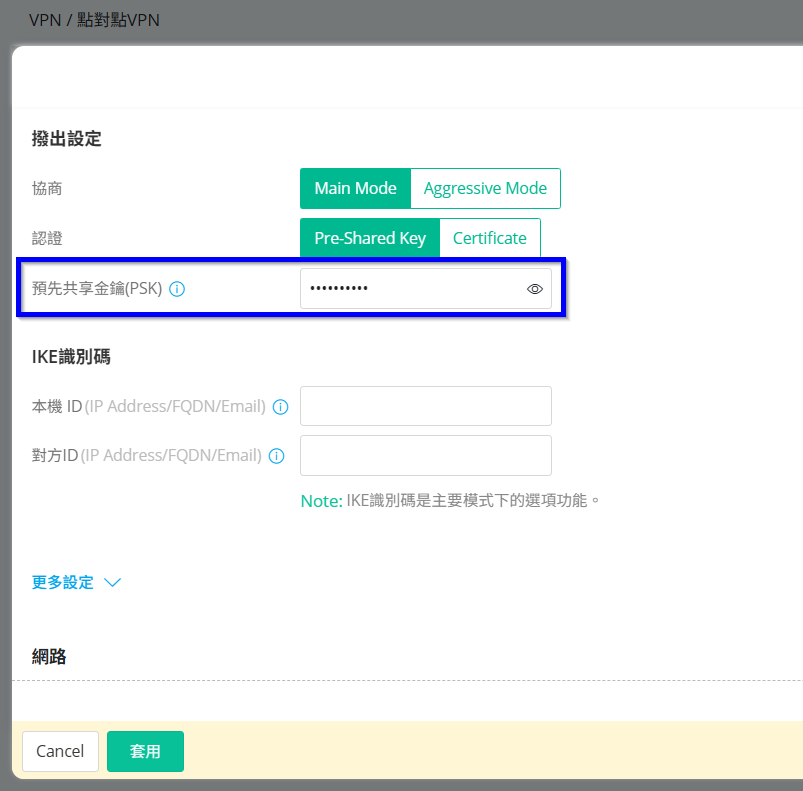This screenshot has width=803, height=791.
Task: Switch authentication to Certificate
Action: [x=490, y=238]
